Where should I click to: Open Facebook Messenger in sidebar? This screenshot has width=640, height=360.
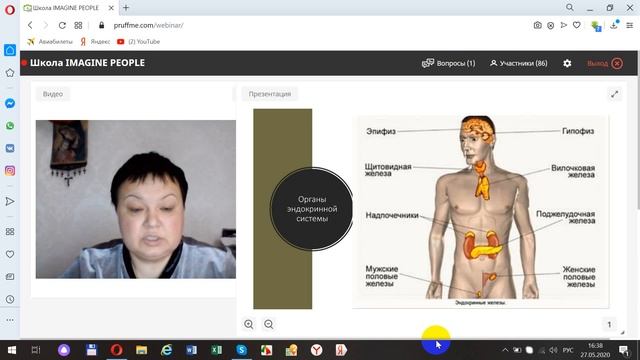(x=10, y=103)
